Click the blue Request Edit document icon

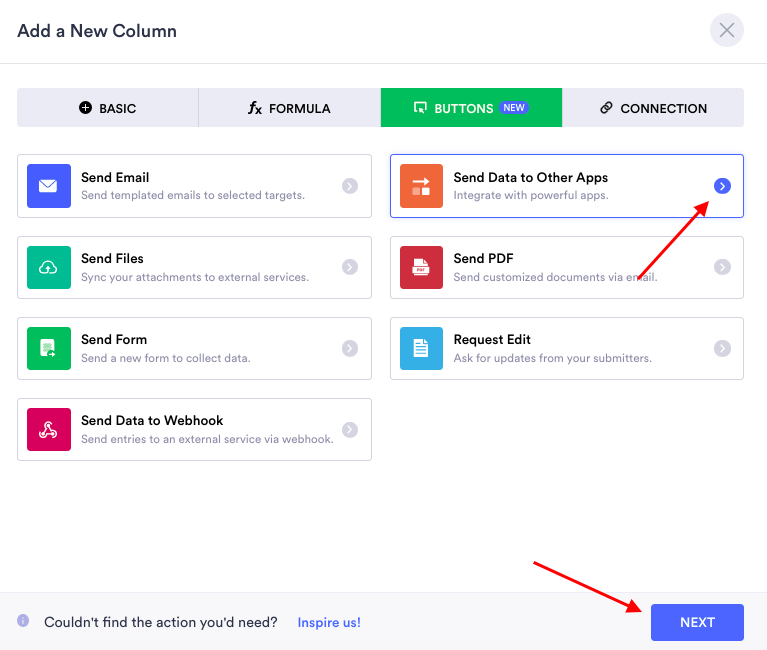[421, 348]
